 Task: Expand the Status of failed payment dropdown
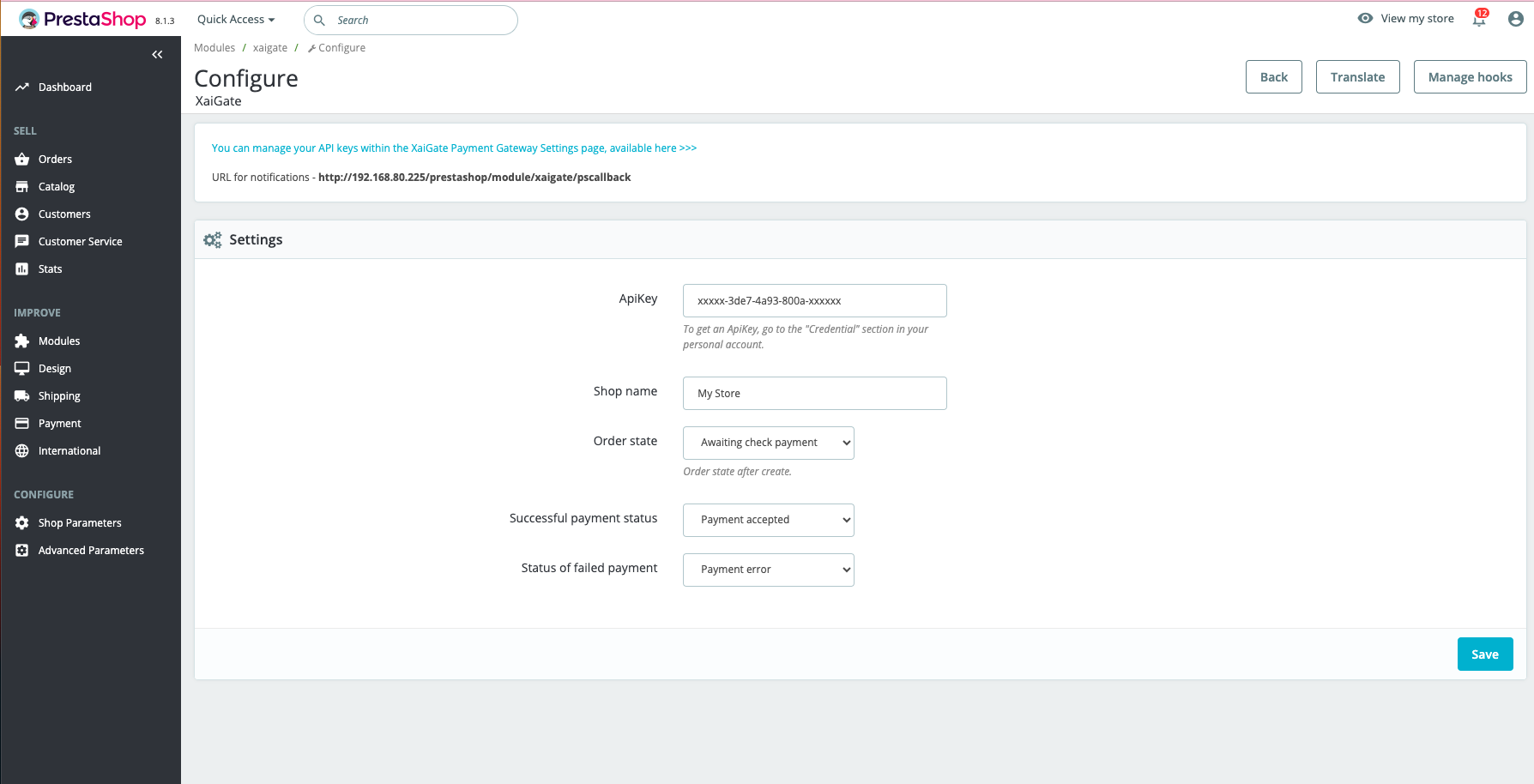click(x=767, y=570)
